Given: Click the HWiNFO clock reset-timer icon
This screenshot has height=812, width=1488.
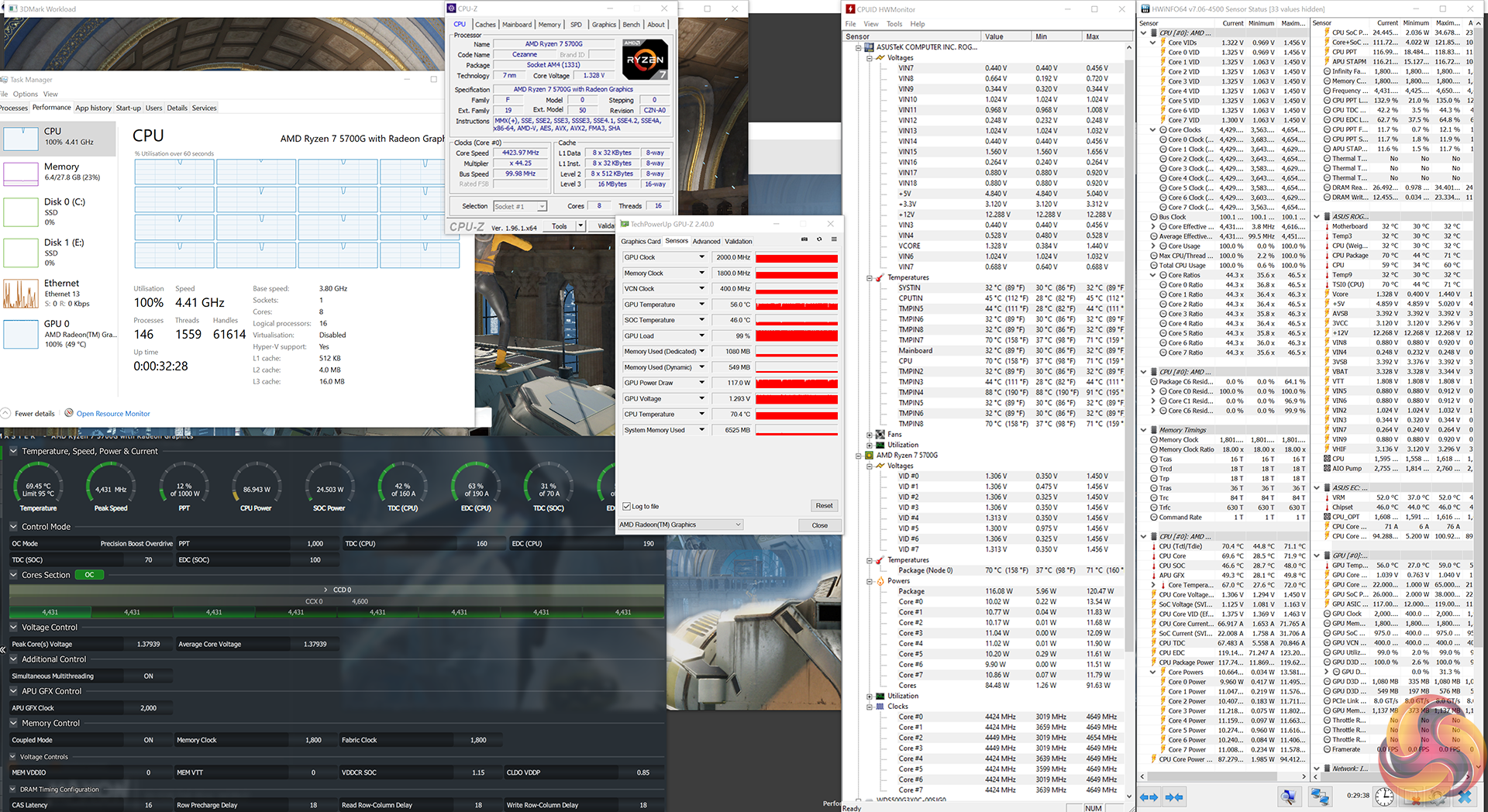Looking at the screenshot, I should point(1384,797).
